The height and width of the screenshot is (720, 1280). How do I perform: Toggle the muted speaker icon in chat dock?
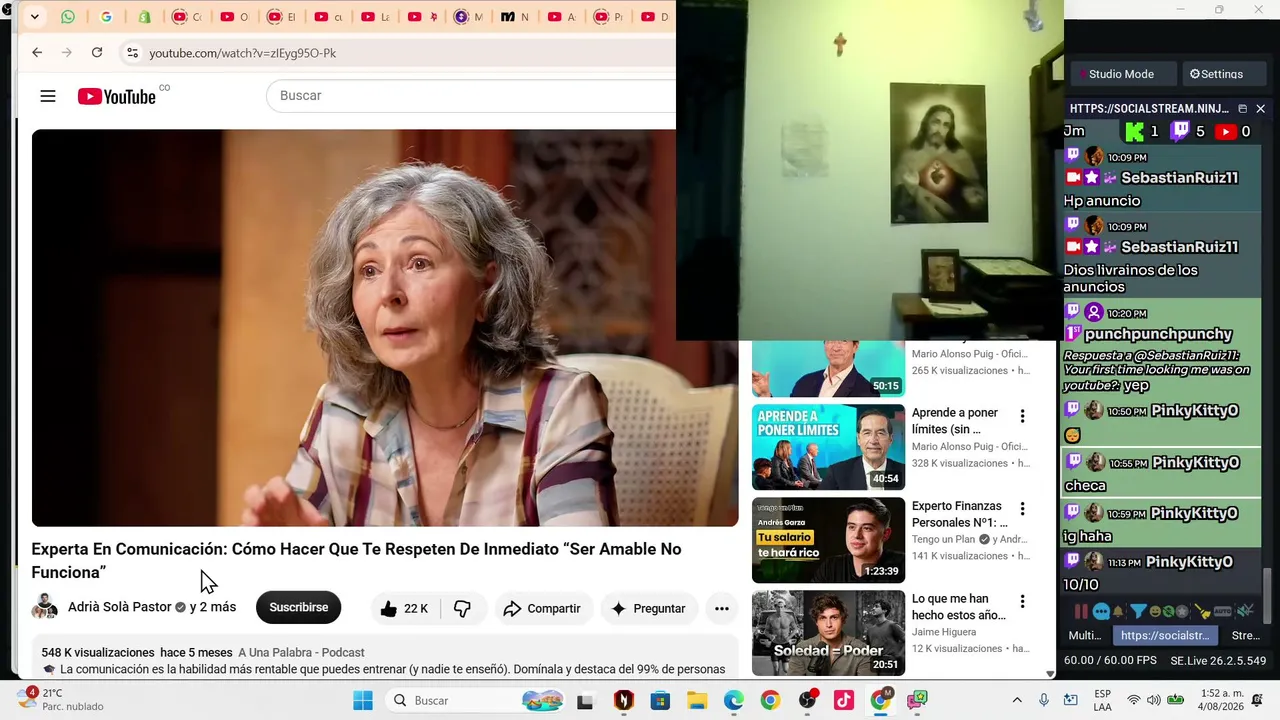click(1245, 611)
